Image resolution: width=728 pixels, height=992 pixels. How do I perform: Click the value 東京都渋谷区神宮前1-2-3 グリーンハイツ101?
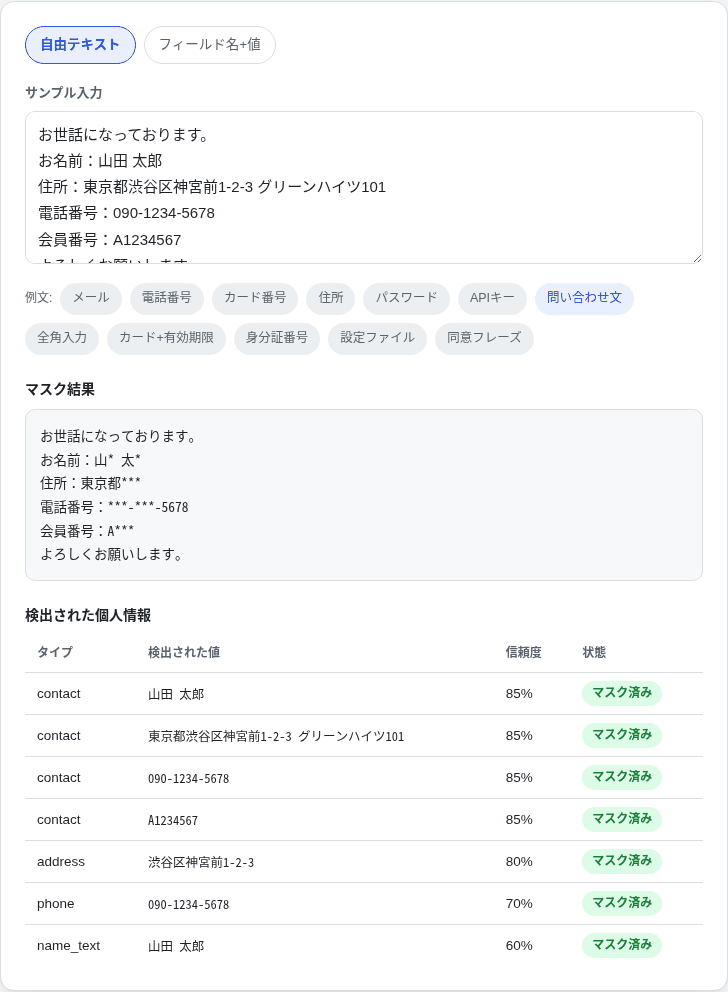(276, 736)
